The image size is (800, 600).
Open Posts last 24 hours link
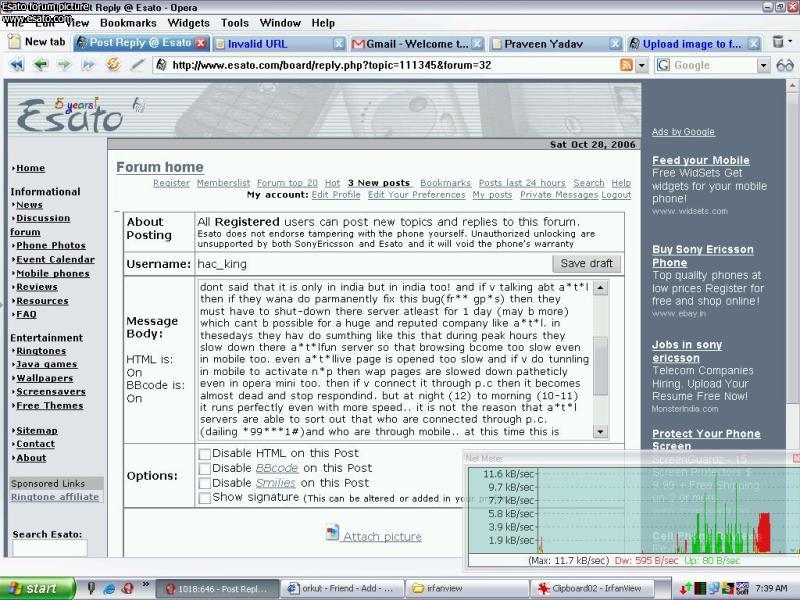pos(522,183)
